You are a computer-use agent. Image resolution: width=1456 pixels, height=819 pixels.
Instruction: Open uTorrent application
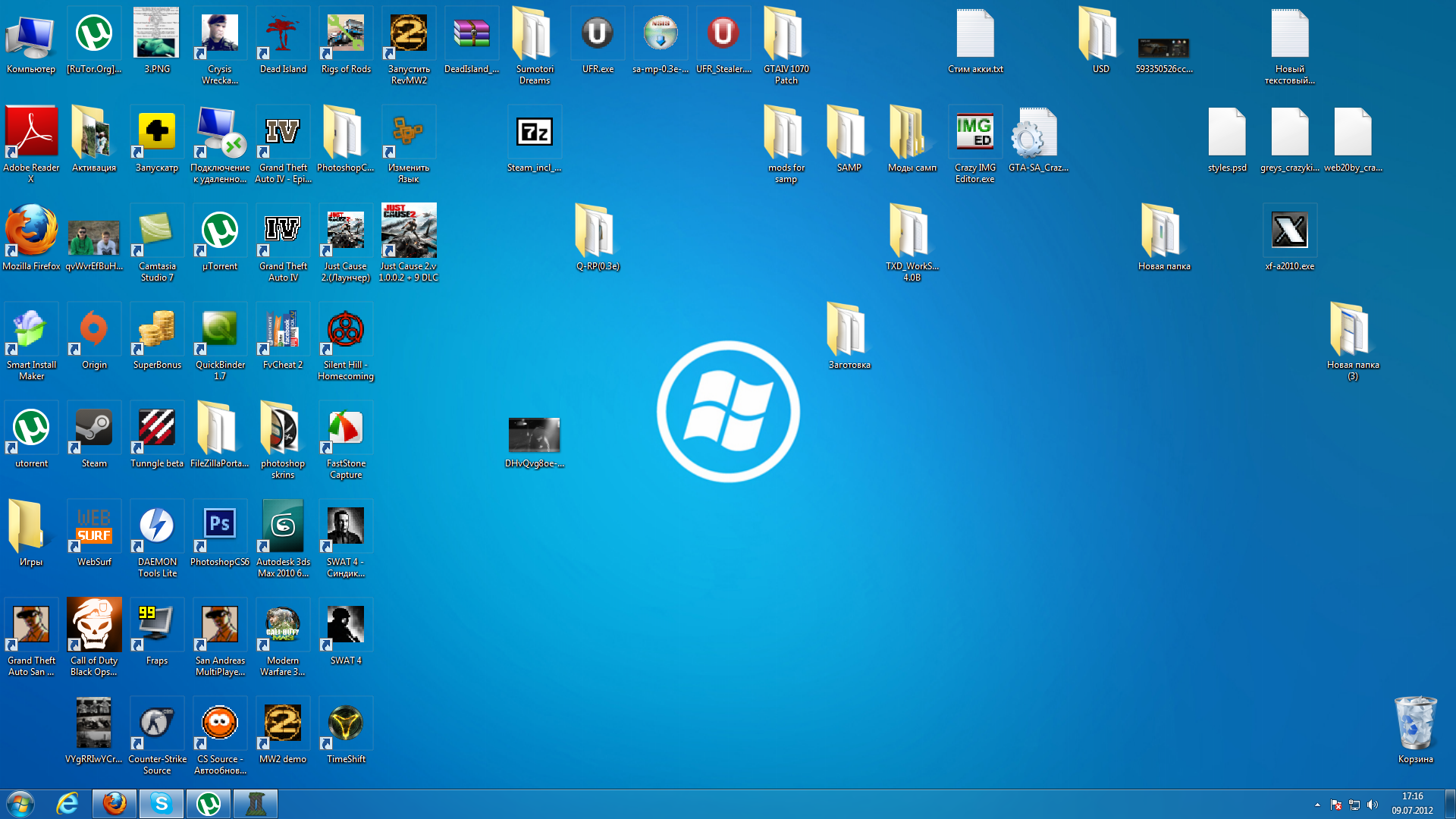(x=30, y=429)
